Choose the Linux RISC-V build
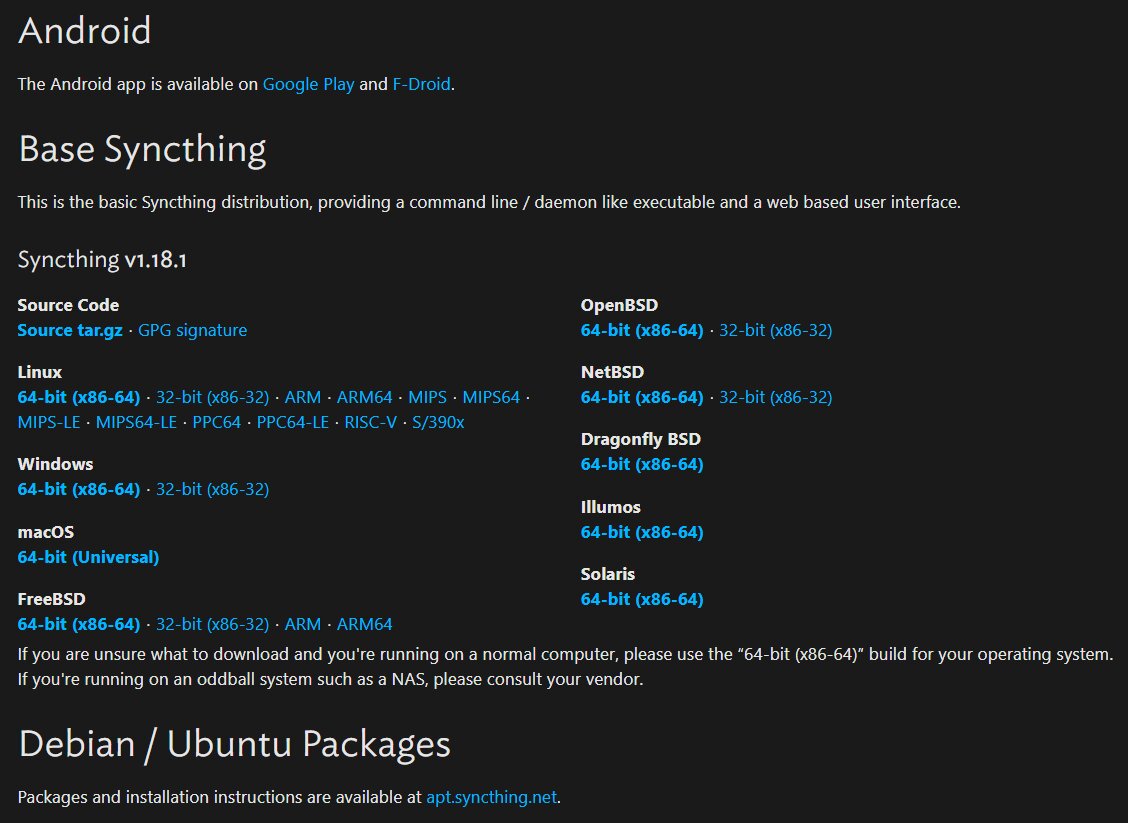This screenshot has width=1128, height=823. pyautogui.click(x=370, y=422)
